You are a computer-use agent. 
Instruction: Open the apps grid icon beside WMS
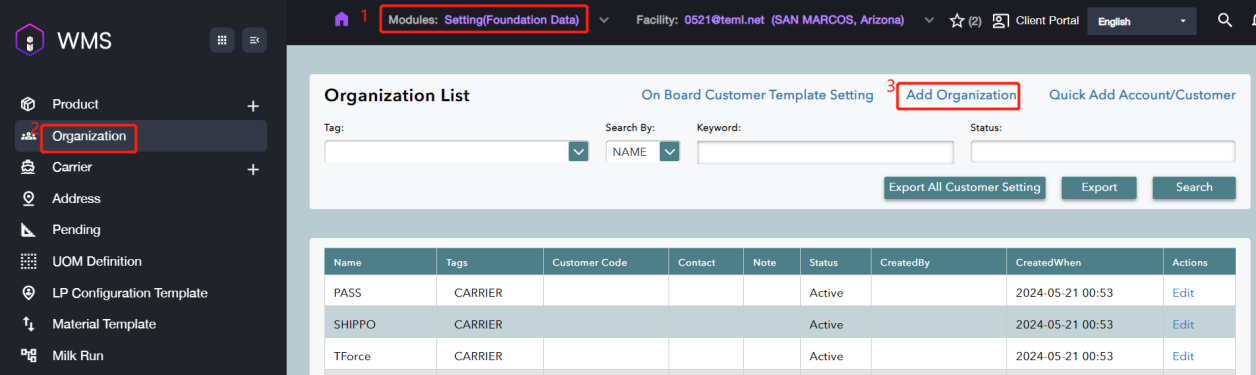pos(222,40)
